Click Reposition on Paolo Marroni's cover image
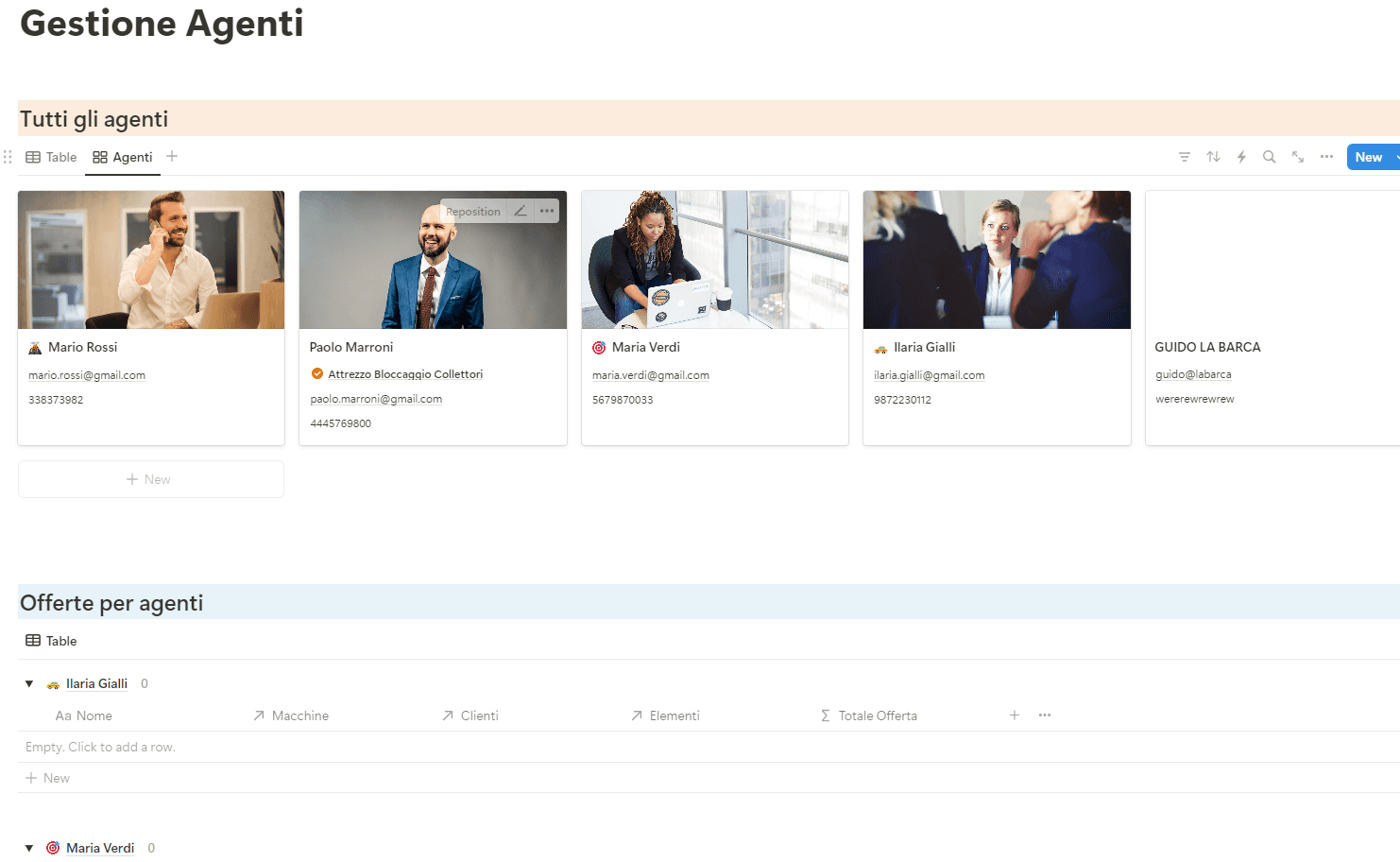 pyautogui.click(x=472, y=211)
